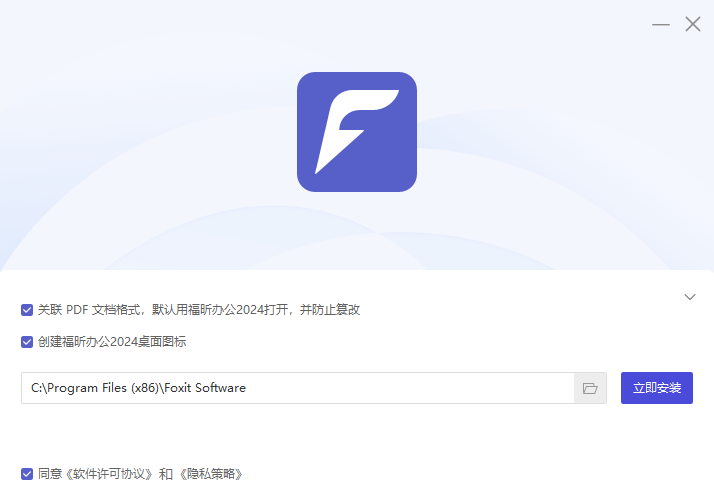
Task: Open the folder browse icon beside install path
Action: 590,388
